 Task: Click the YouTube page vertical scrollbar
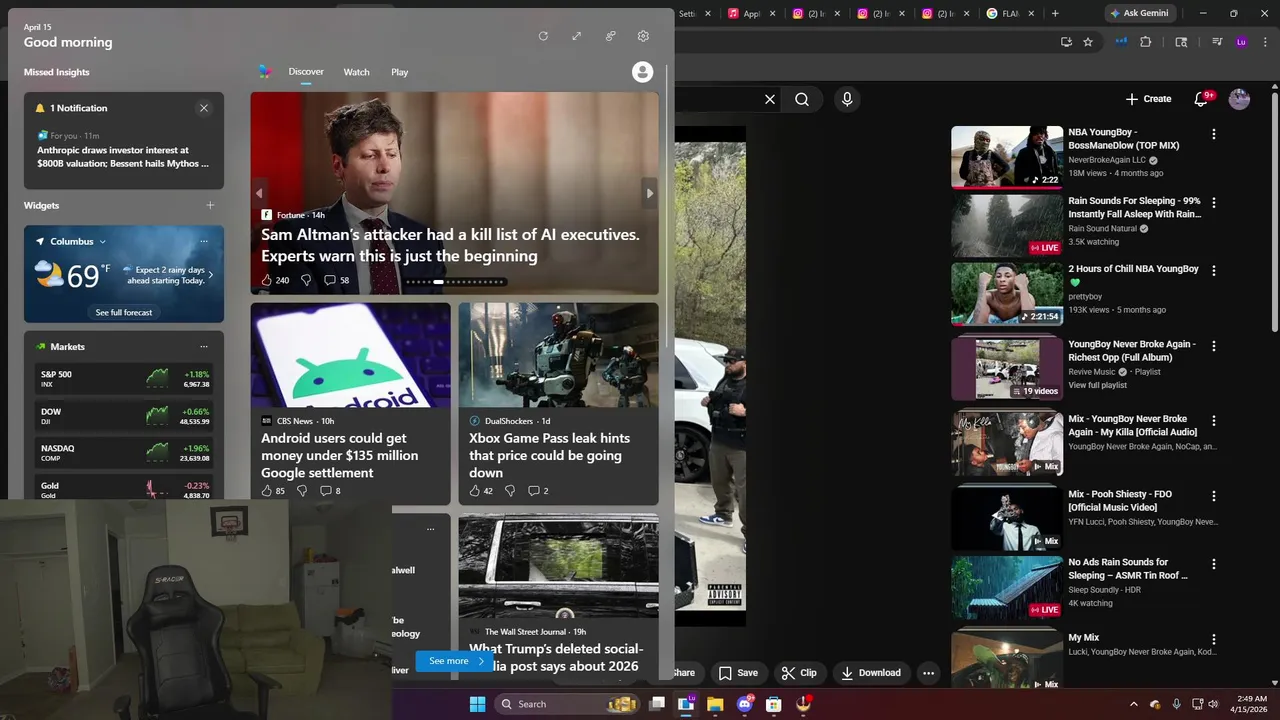coord(1274,214)
